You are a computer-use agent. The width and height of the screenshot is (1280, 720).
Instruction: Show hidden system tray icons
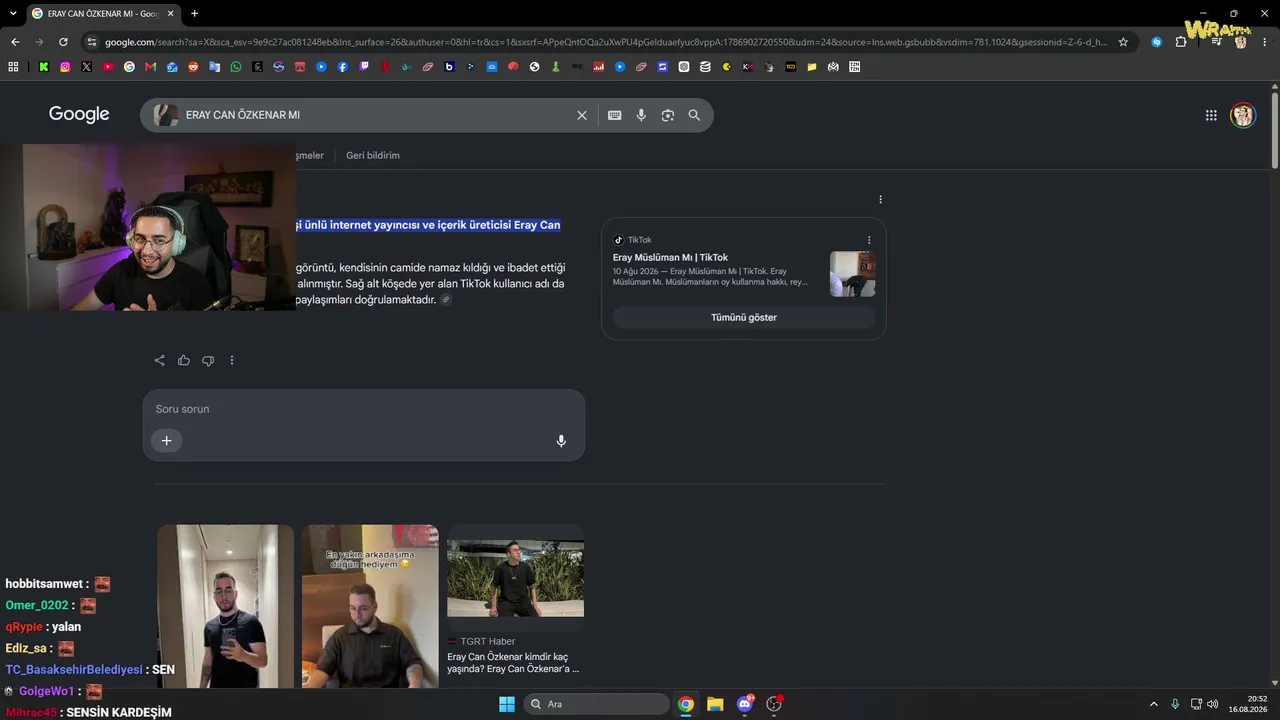tap(1153, 704)
